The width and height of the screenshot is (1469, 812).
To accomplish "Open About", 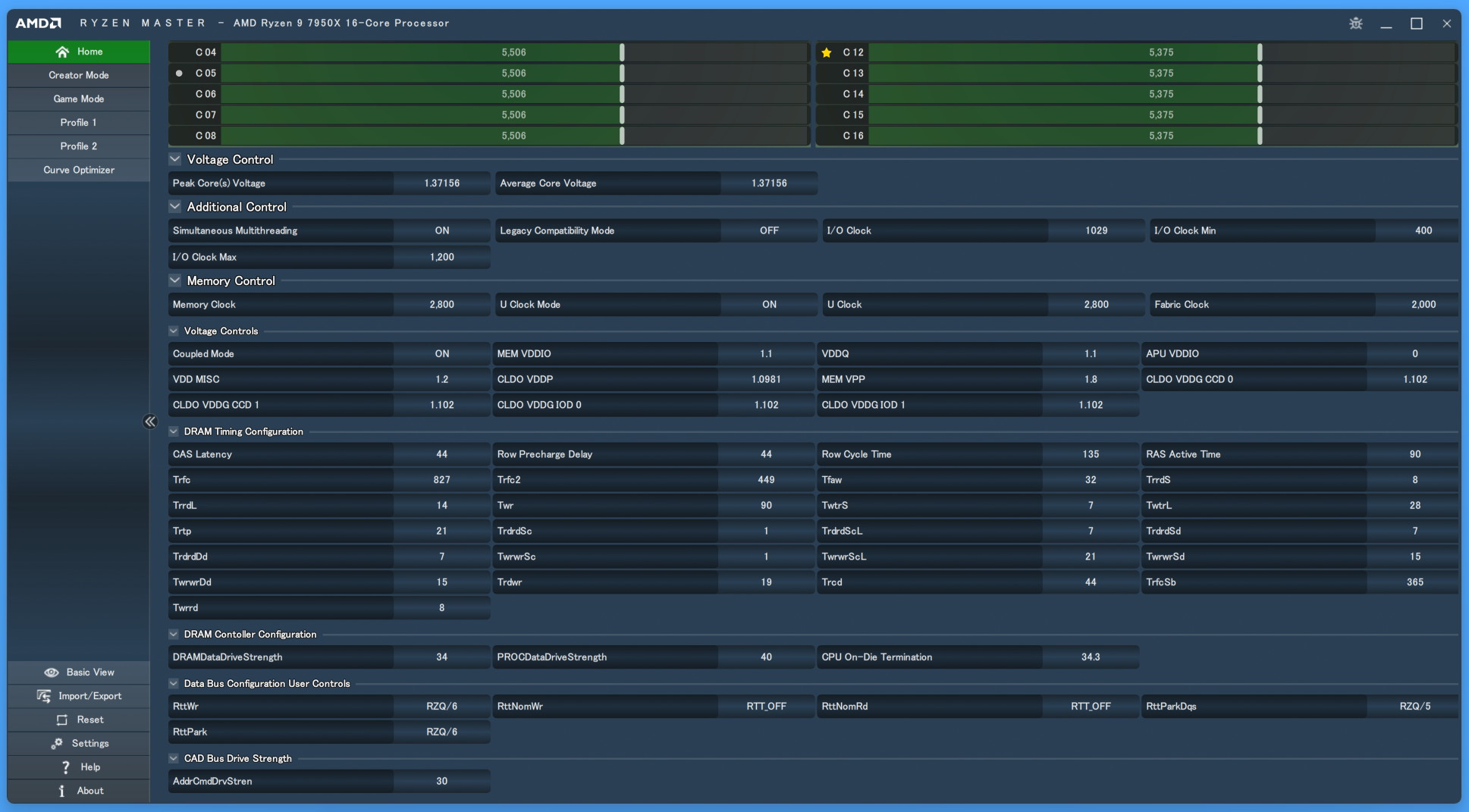I will [79, 791].
